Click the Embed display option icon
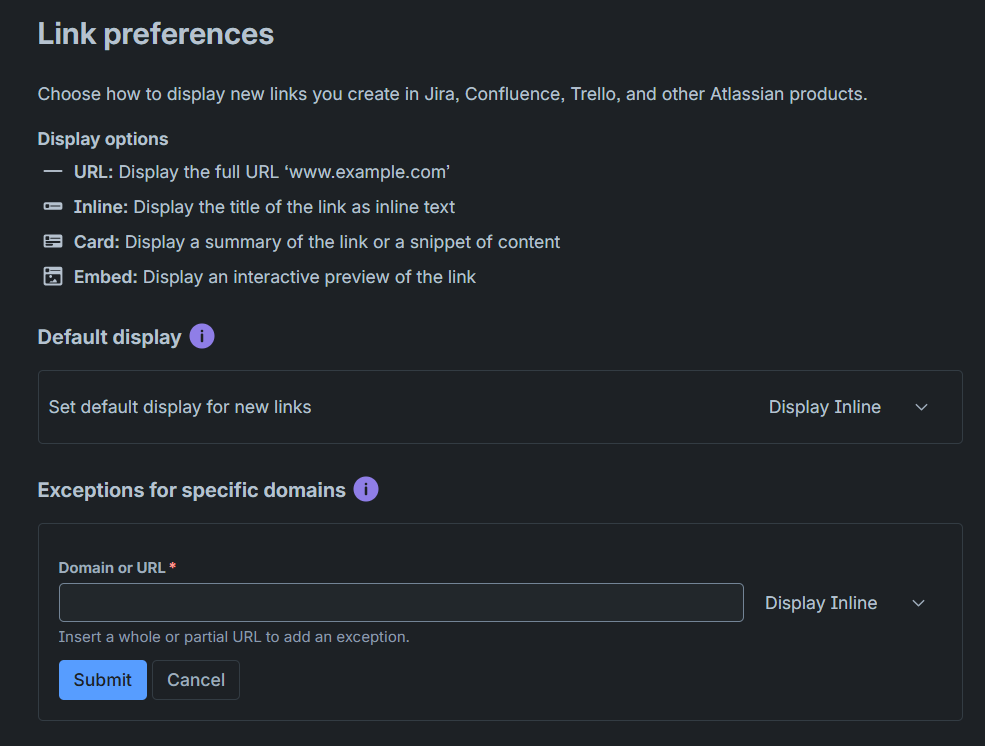 click(x=53, y=277)
